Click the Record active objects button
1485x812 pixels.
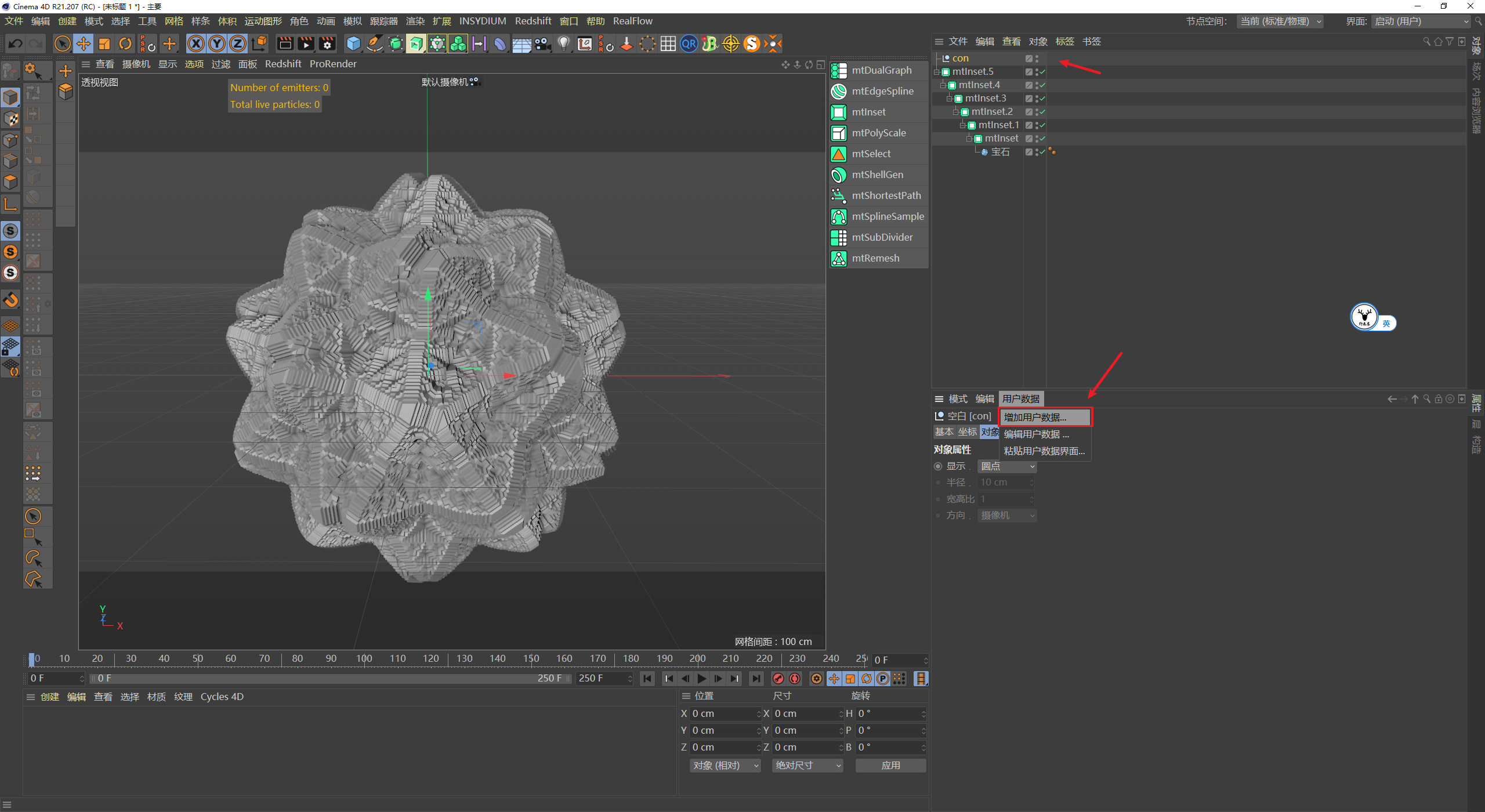778,678
